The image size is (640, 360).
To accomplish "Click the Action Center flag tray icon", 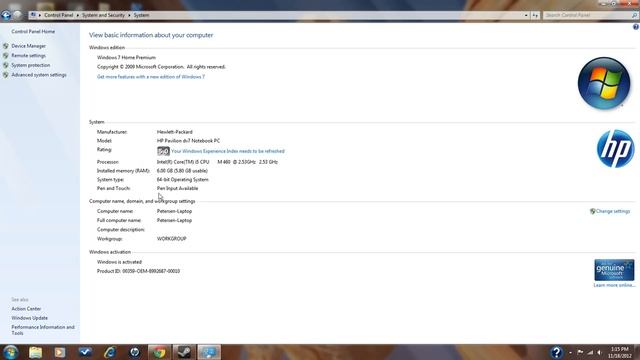I will pyautogui.click(x=580, y=352).
